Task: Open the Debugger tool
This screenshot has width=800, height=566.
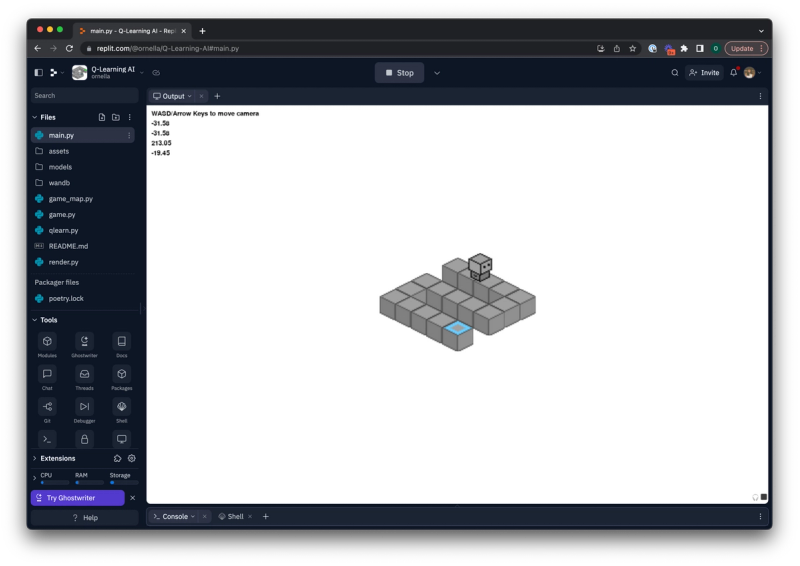Action: [x=84, y=407]
